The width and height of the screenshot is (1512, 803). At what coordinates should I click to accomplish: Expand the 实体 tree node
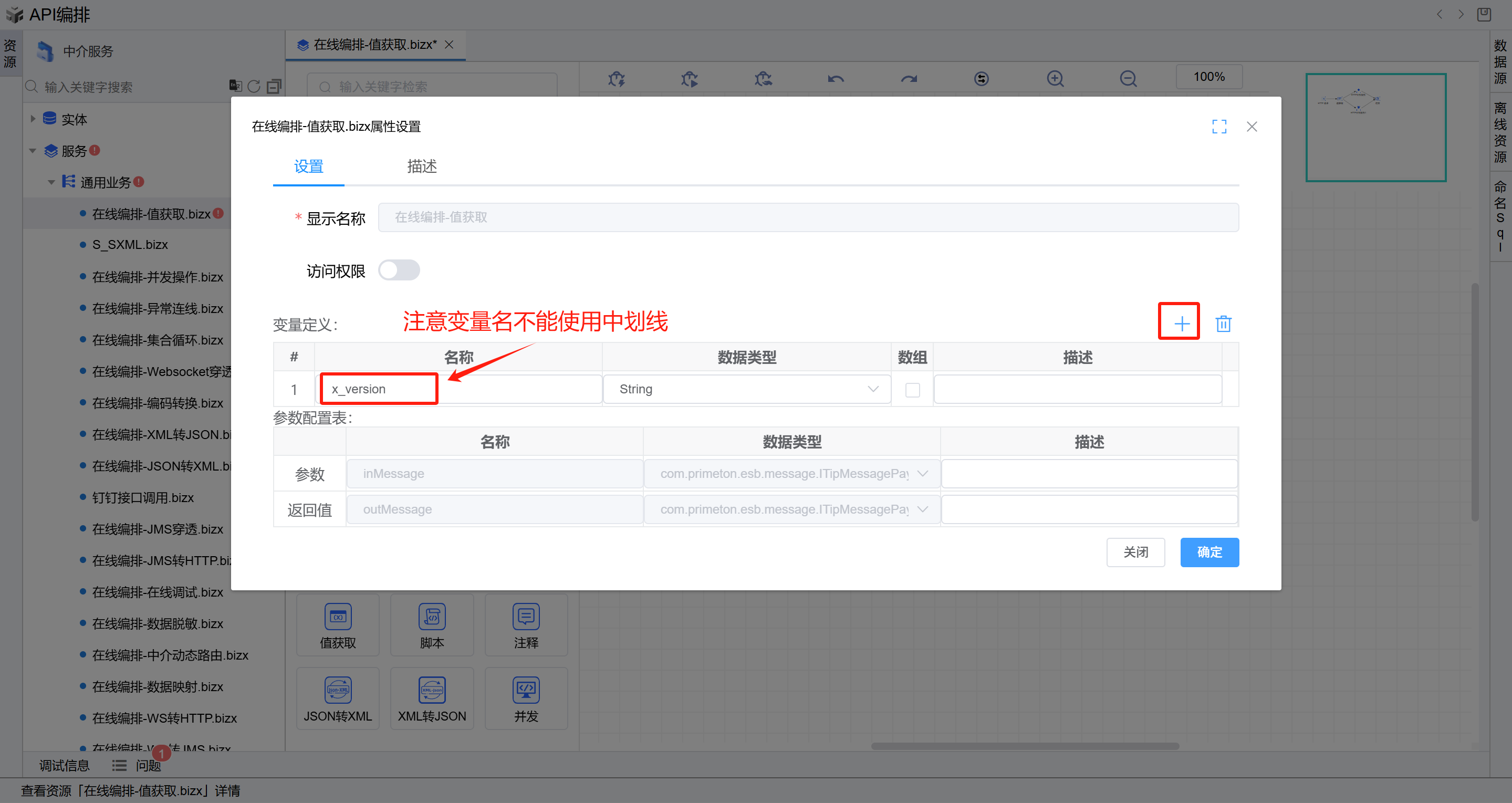[x=33, y=119]
